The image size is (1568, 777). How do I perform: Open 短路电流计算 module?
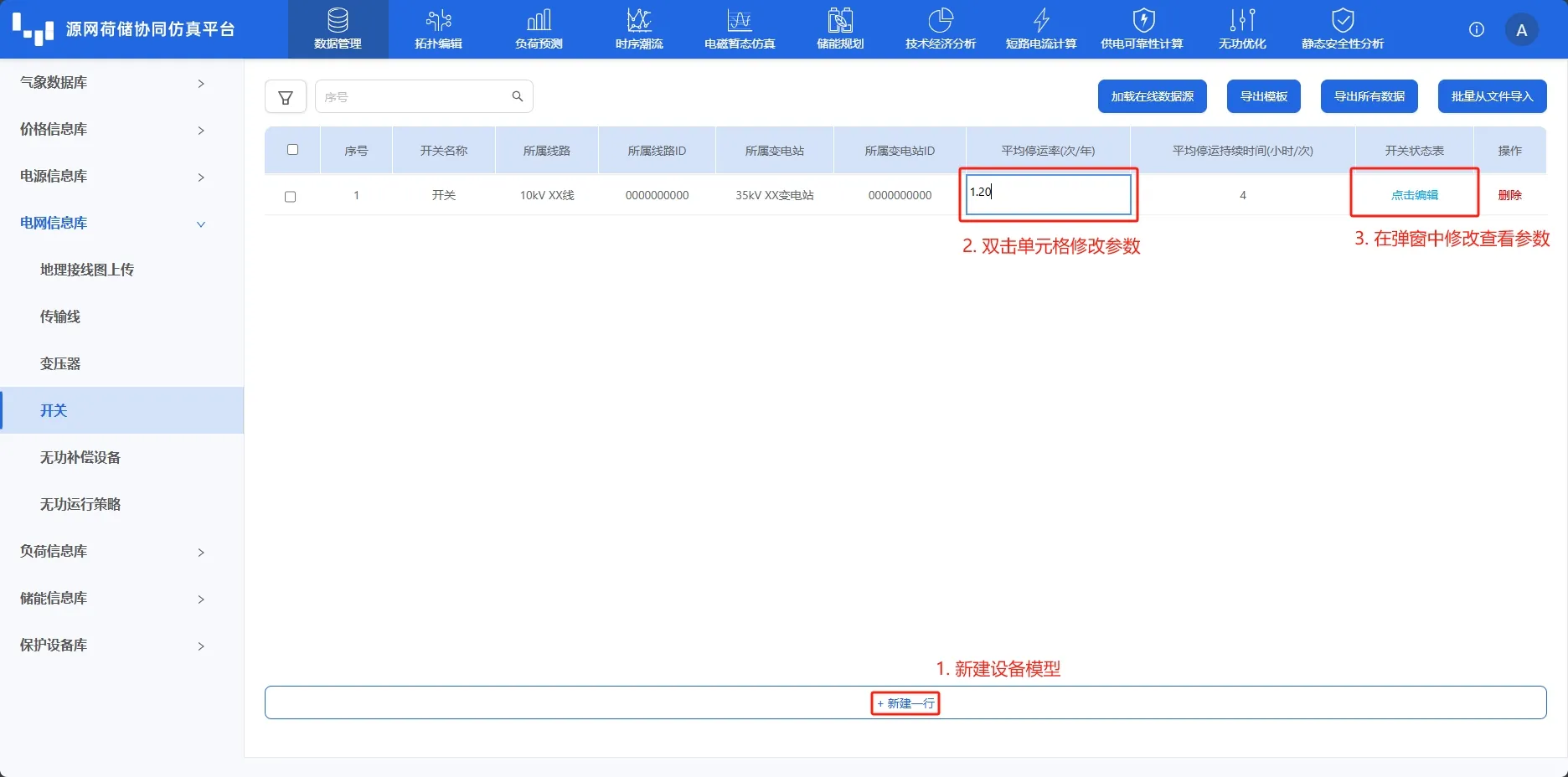click(1042, 29)
